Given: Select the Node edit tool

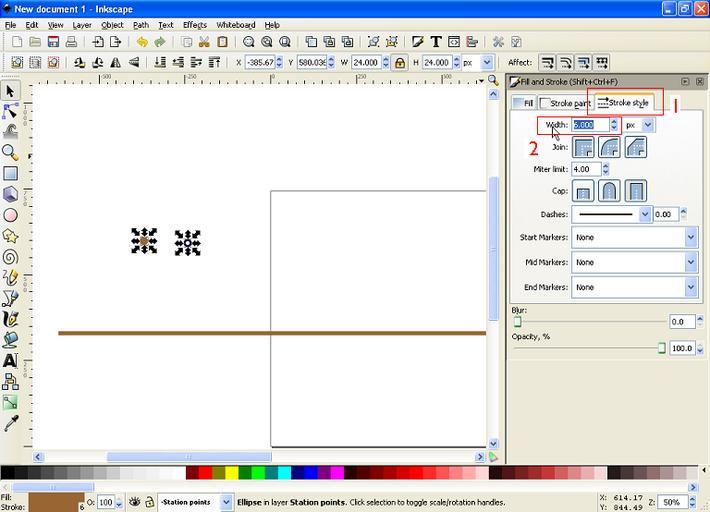Looking at the screenshot, I should [10, 111].
